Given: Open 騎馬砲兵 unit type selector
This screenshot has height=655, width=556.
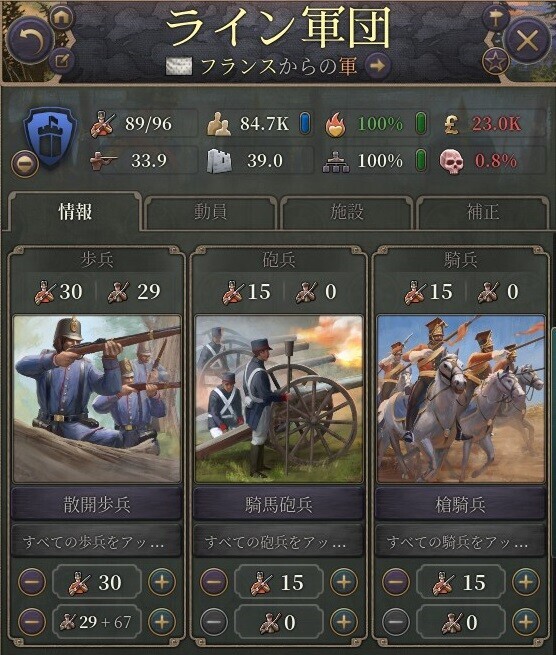Looking at the screenshot, I should (279, 504).
